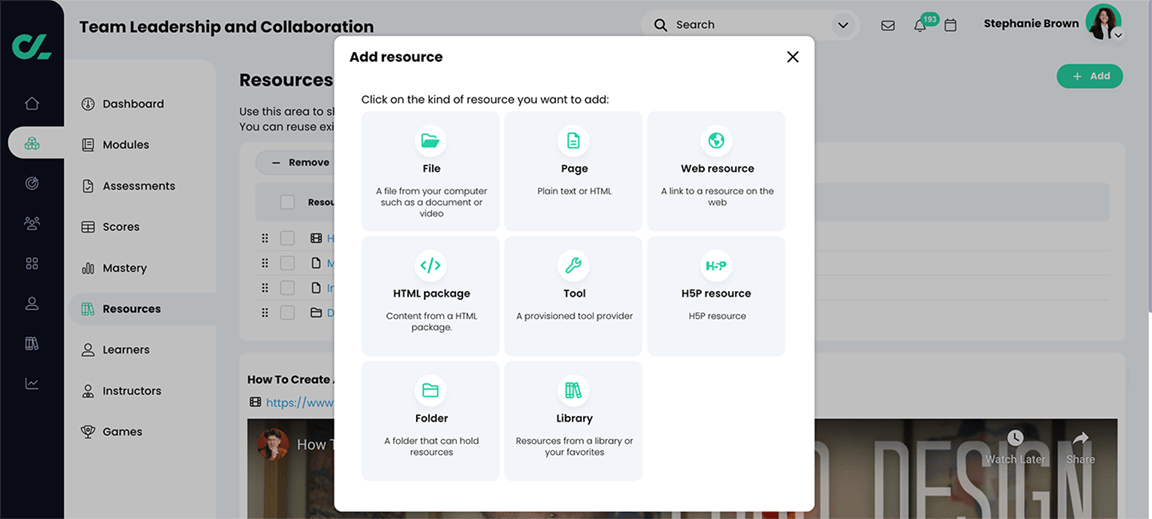Open the target goals icon in left rail
Screen dimensions: 1152x519
coord(32,184)
